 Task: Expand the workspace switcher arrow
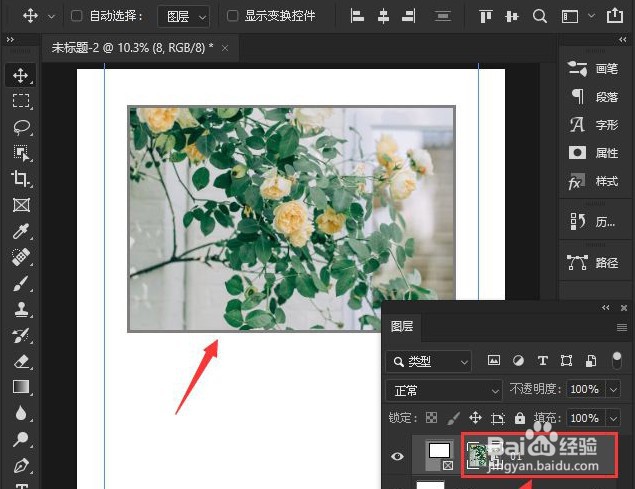coord(591,16)
